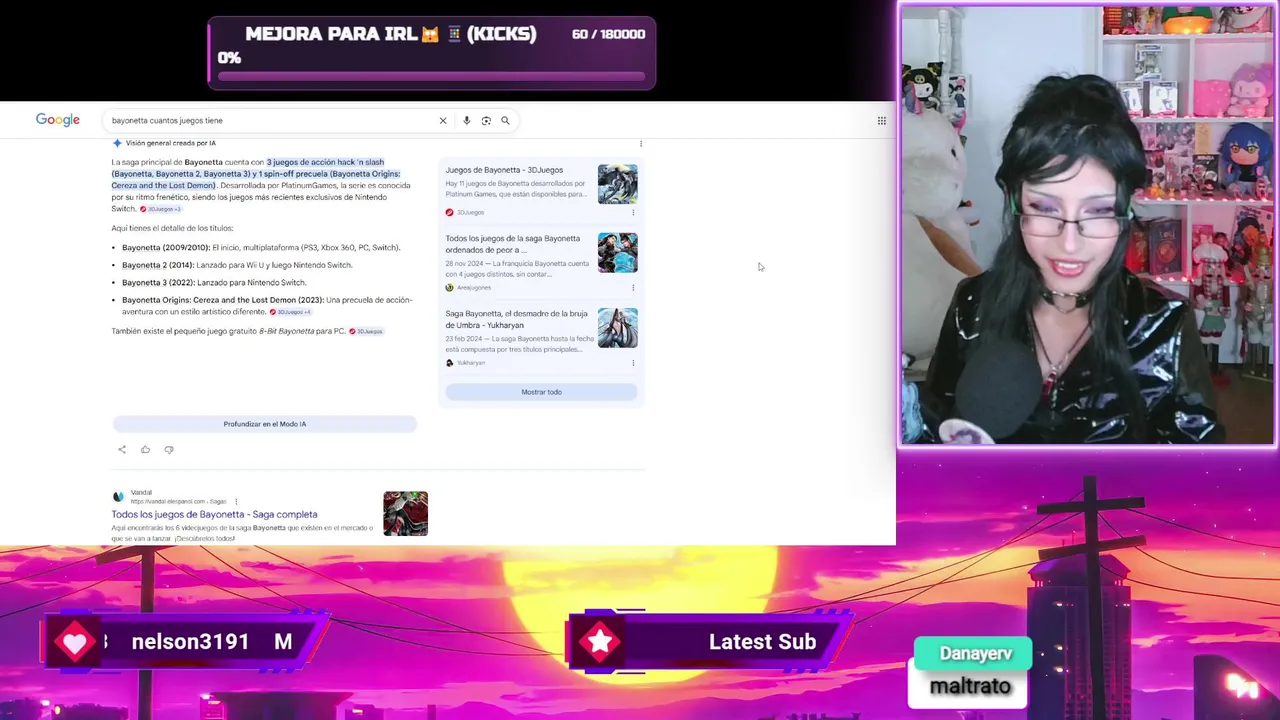Click the star icon beside Latest Sub
Screen dimensions: 1280x720
pyautogui.click(x=600, y=642)
